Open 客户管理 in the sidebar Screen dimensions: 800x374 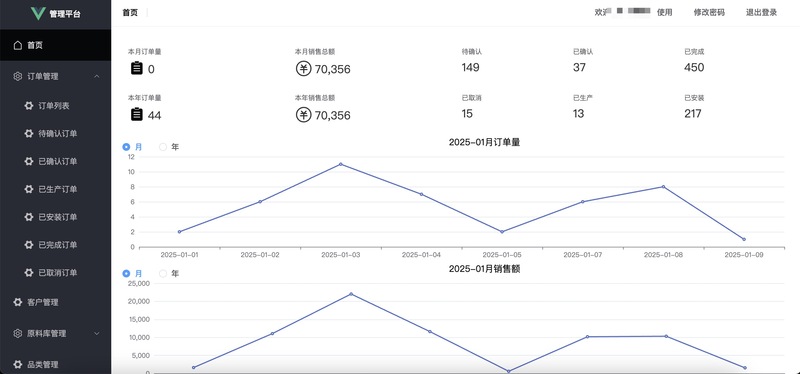(x=56, y=302)
